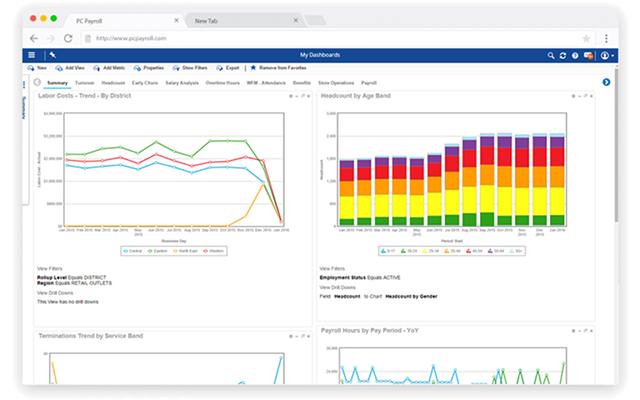Screen dimensions: 640x400
Task: Click Show Filters in the toolbar
Action: click(190, 68)
